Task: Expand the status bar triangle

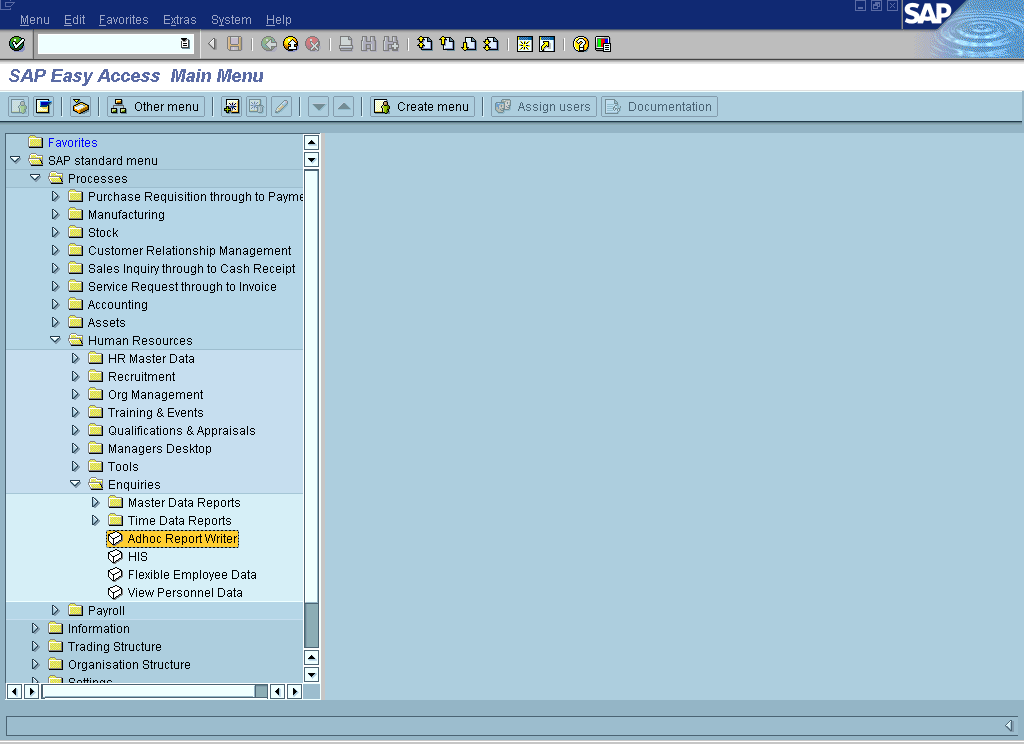Action: 1008,725
